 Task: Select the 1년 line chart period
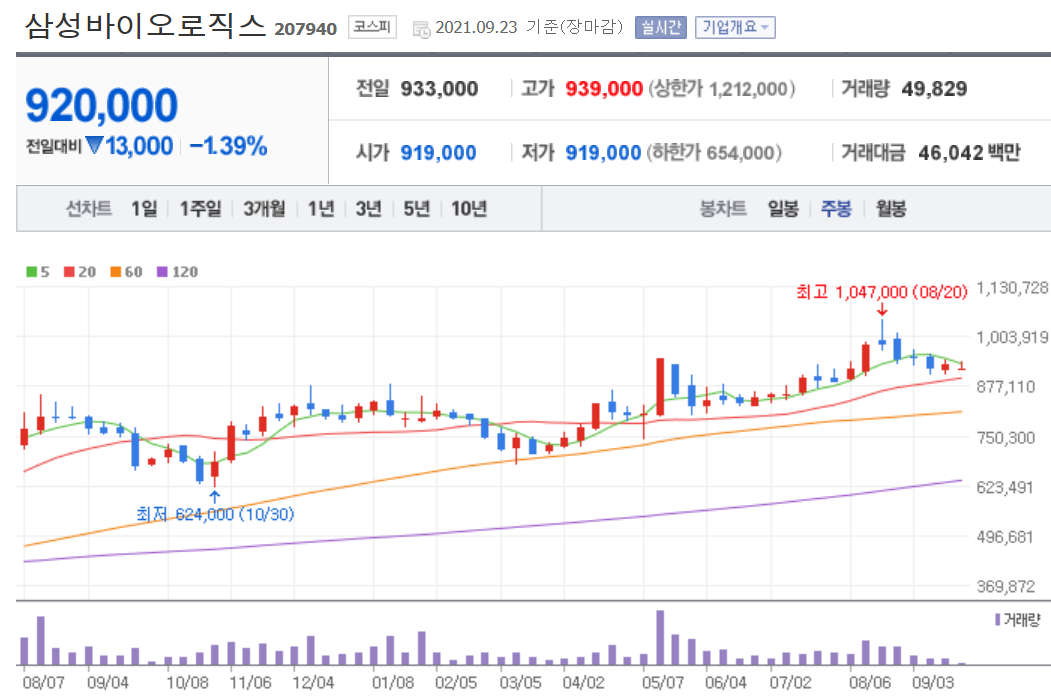pos(320,209)
